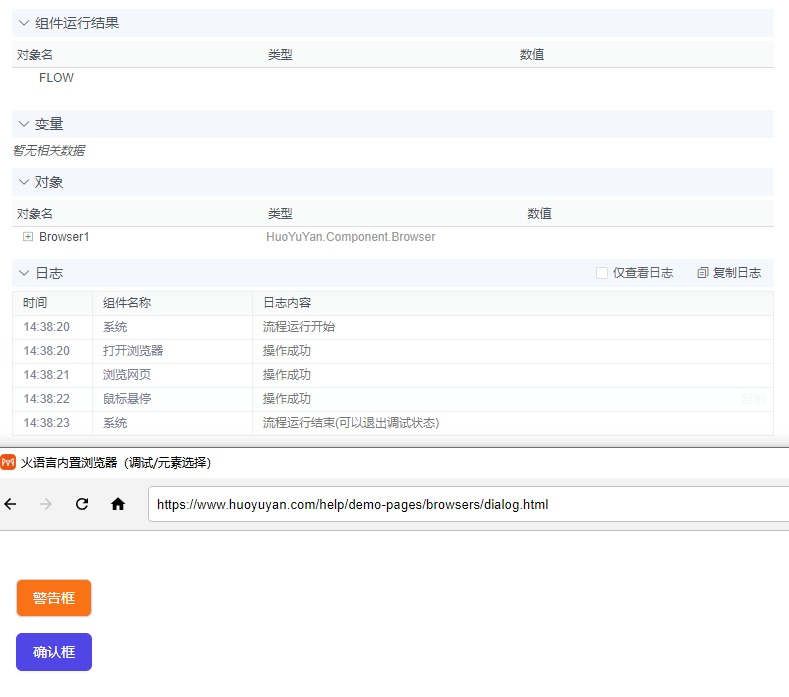Click the 火语言 browser logo icon
The width and height of the screenshot is (789, 697).
9,462
